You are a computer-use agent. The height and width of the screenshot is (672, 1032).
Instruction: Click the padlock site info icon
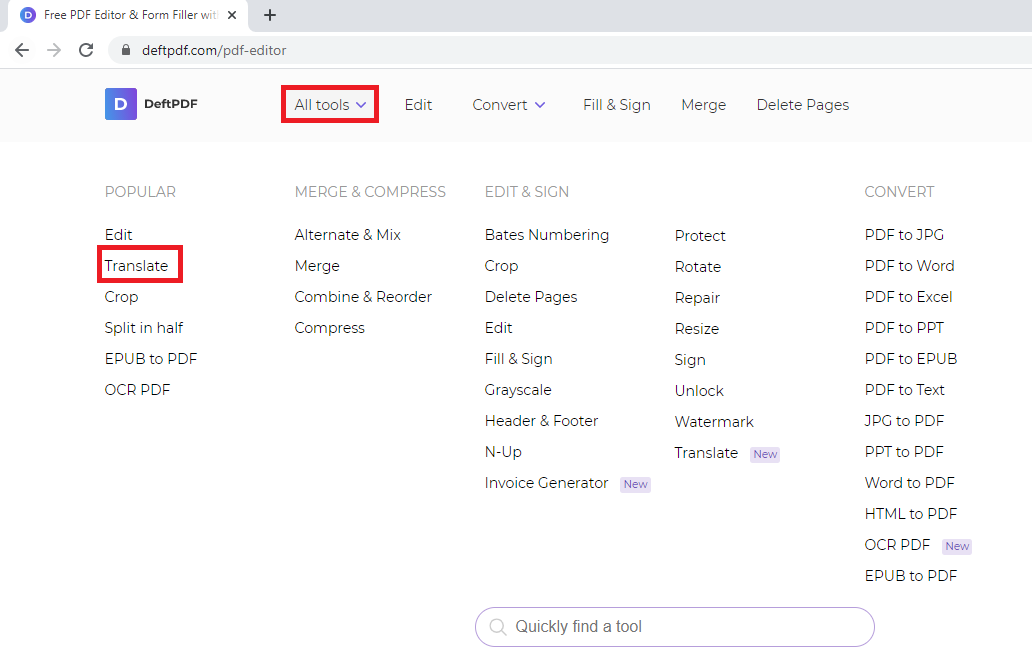(x=126, y=50)
